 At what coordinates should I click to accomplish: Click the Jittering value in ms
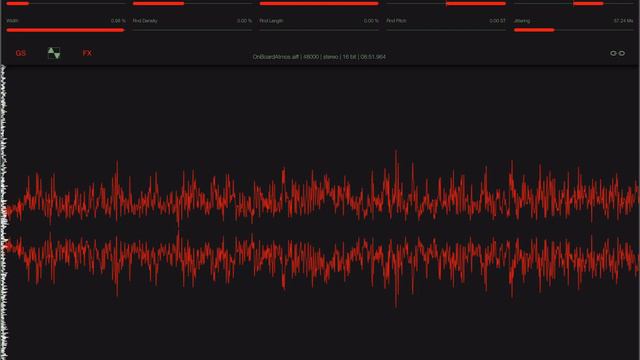pyautogui.click(x=623, y=21)
